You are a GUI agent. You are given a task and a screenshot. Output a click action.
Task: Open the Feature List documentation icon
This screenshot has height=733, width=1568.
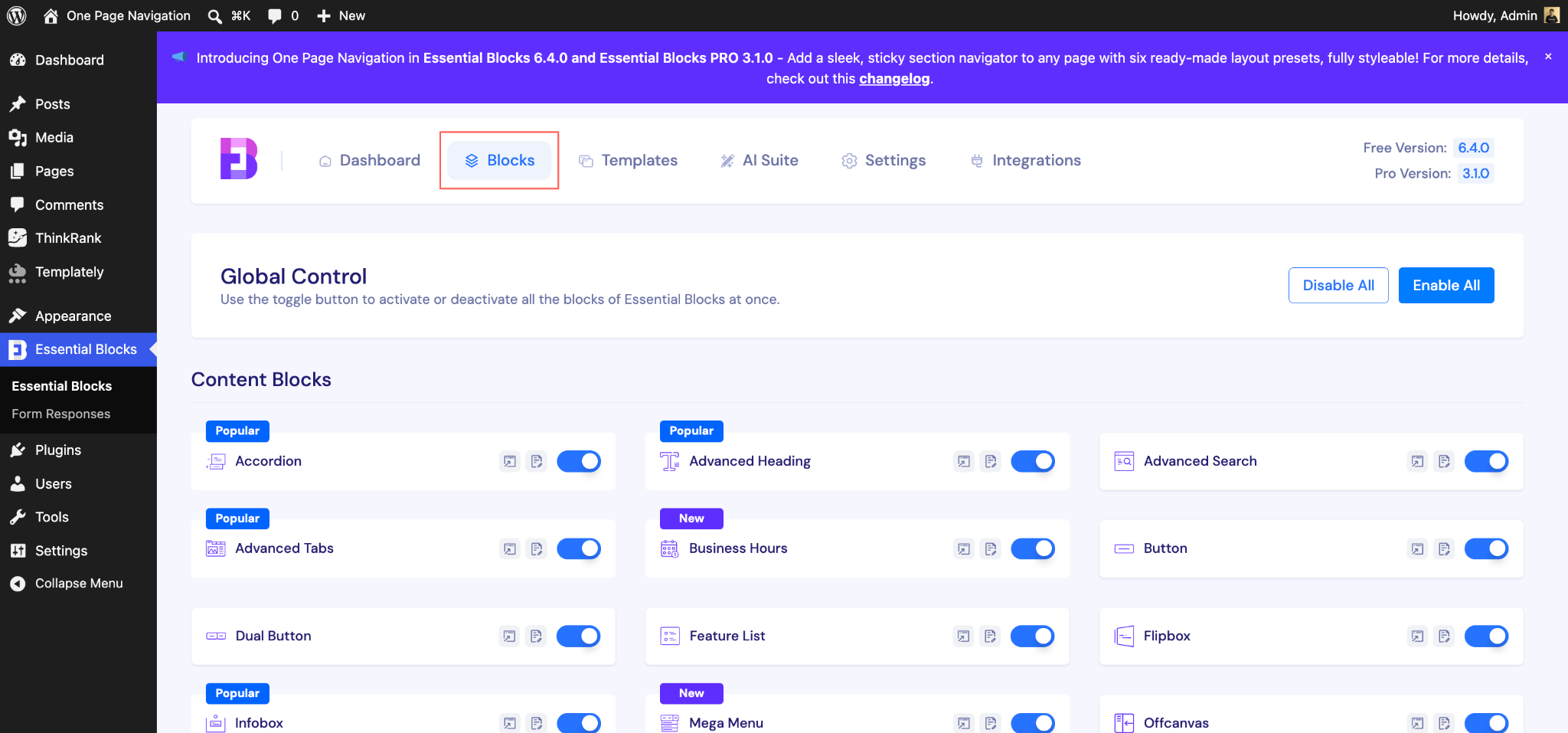point(991,636)
